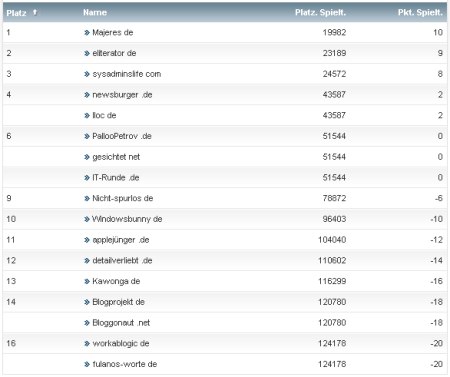This screenshot has height=377, width=450.
Task: Click the arrow icon beside Nicht-spurlos de
Action: pyautogui.click(x=87, y=198)
